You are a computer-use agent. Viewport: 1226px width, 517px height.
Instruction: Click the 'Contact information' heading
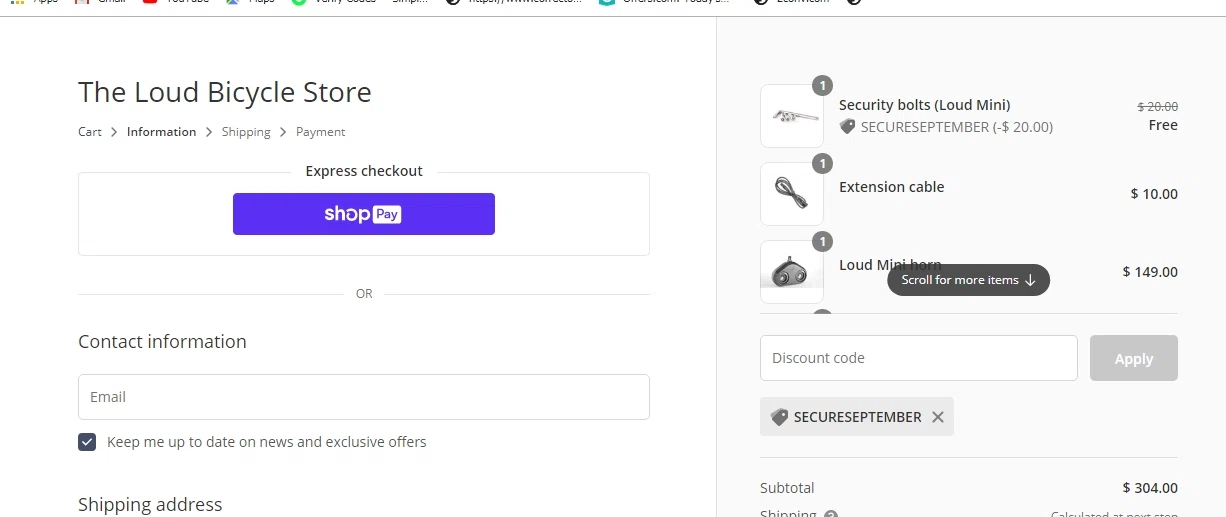point(162,342)
